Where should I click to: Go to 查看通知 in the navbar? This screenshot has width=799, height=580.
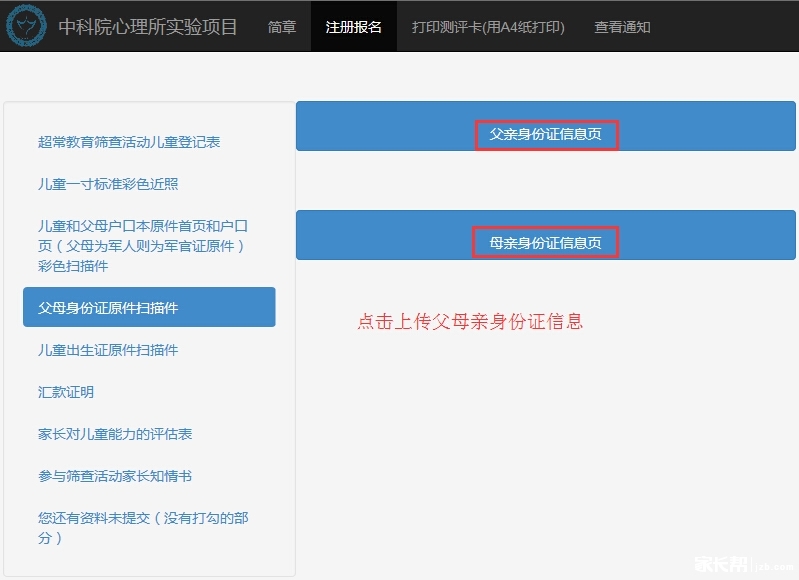pos(622,27)
